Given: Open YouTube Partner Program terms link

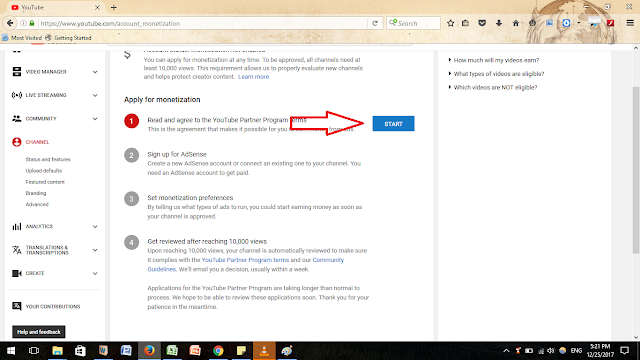Looking at the screenshot, I should [x=245, y=260].
